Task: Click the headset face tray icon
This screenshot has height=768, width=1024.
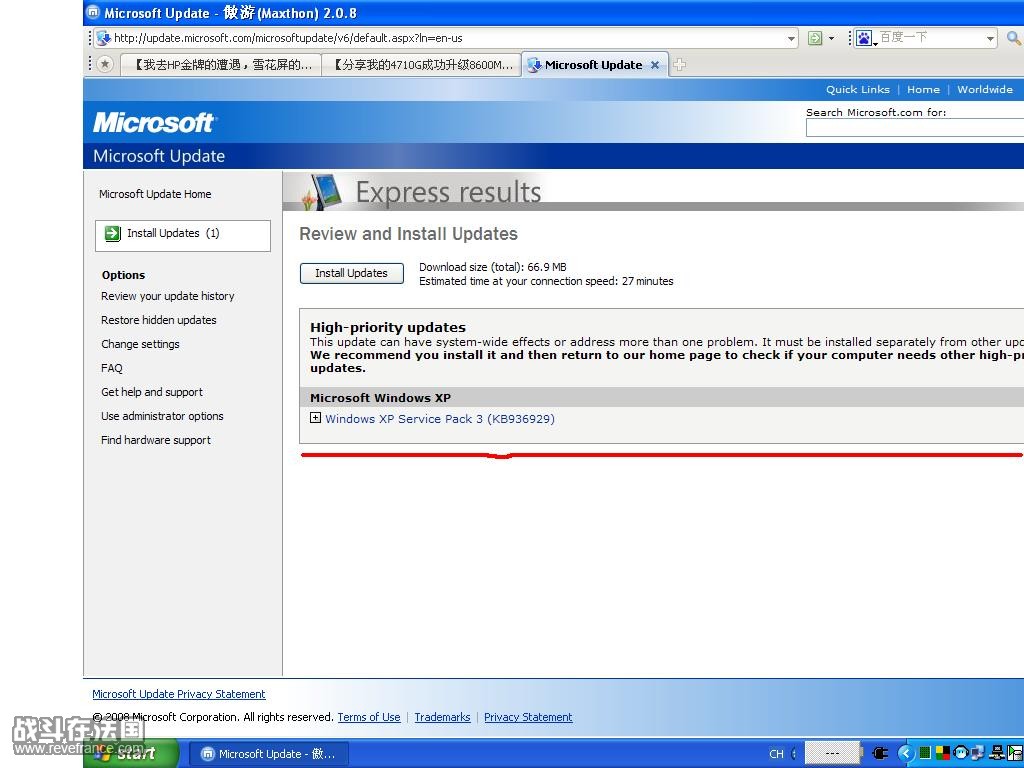Action: click(960, 753)
